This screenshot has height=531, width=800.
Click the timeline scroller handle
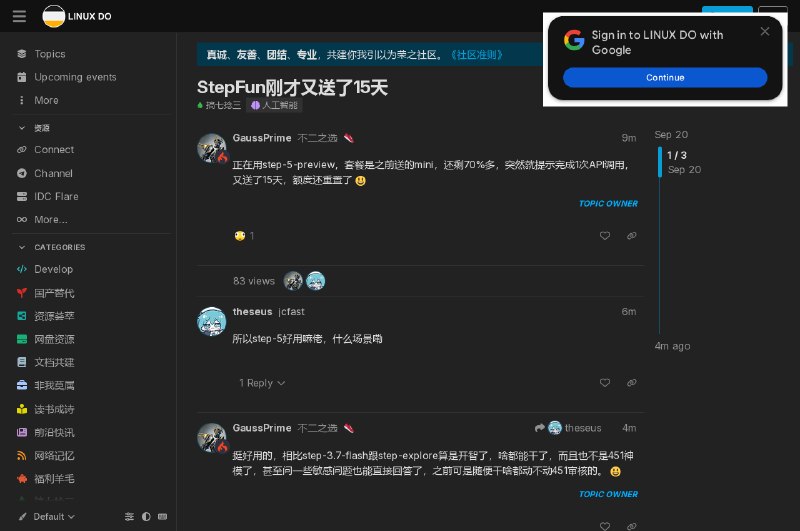coord(660,162)
